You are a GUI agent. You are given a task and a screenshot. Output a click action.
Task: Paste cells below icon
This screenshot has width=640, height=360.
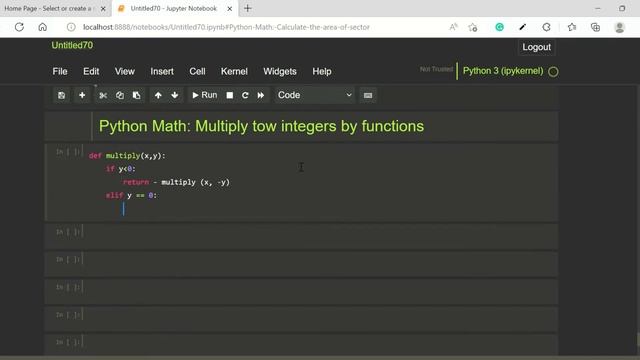point(136,95)
